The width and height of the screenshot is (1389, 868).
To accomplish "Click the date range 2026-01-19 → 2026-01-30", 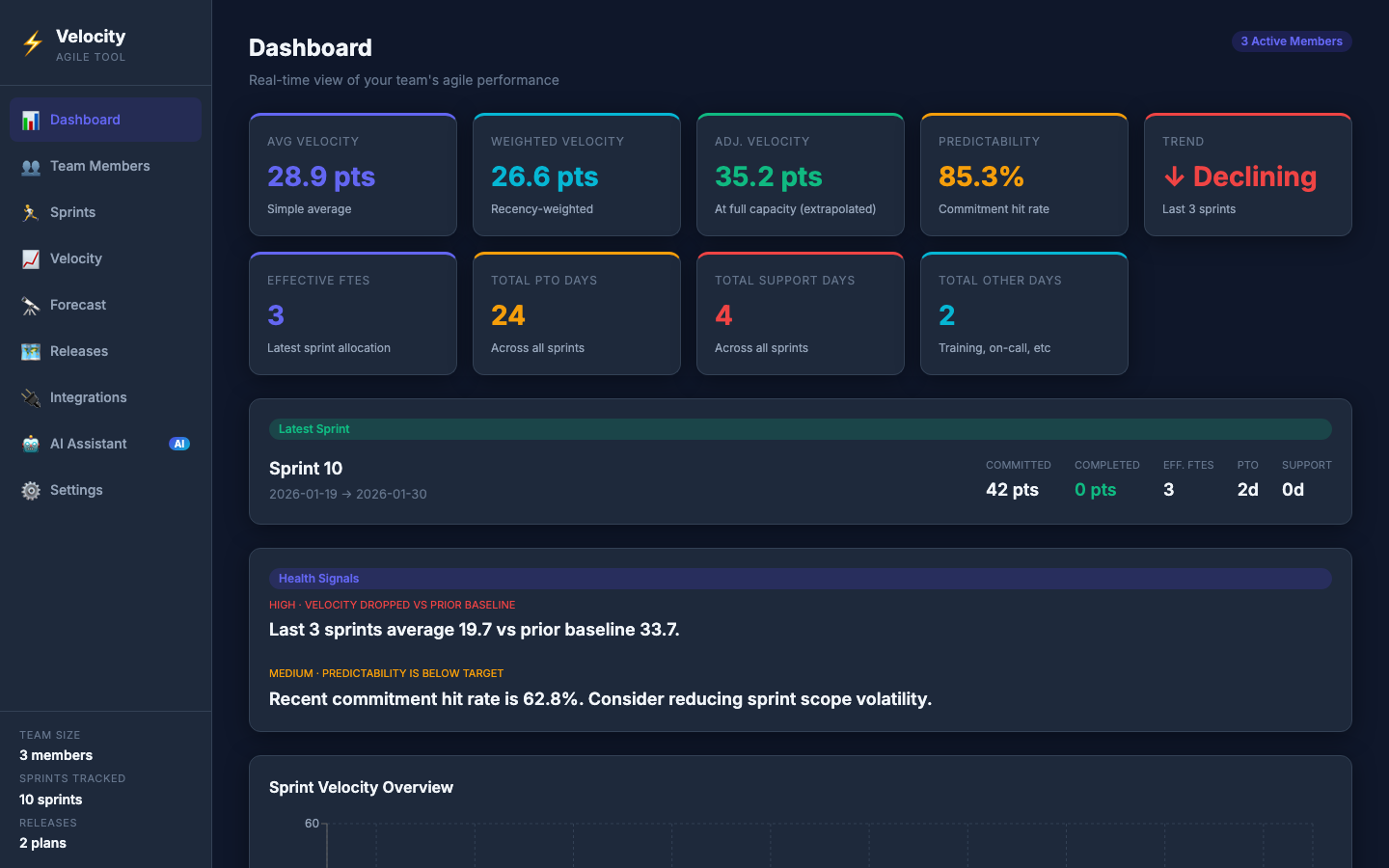I will click(x=348, y=494).
